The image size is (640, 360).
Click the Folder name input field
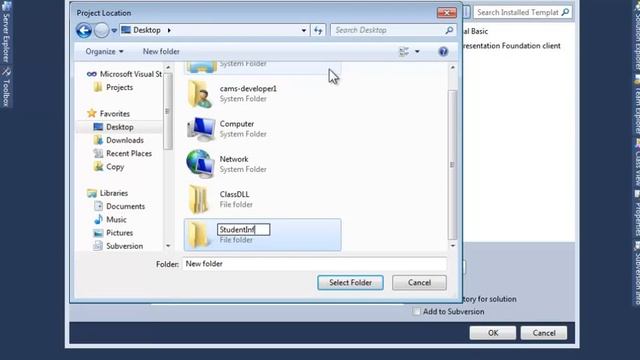pos(314,264)
